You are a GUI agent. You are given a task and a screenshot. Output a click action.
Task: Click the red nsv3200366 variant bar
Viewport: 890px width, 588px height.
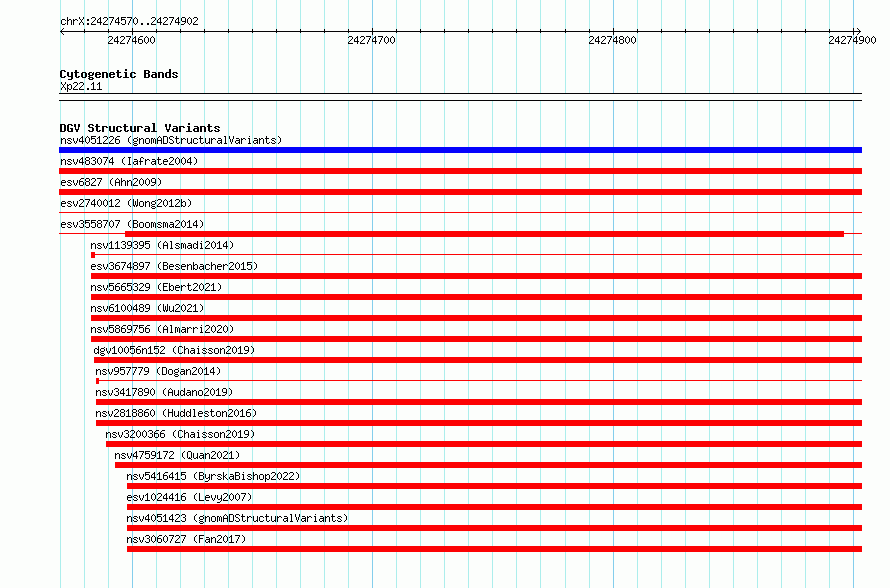tap(484, 444)
